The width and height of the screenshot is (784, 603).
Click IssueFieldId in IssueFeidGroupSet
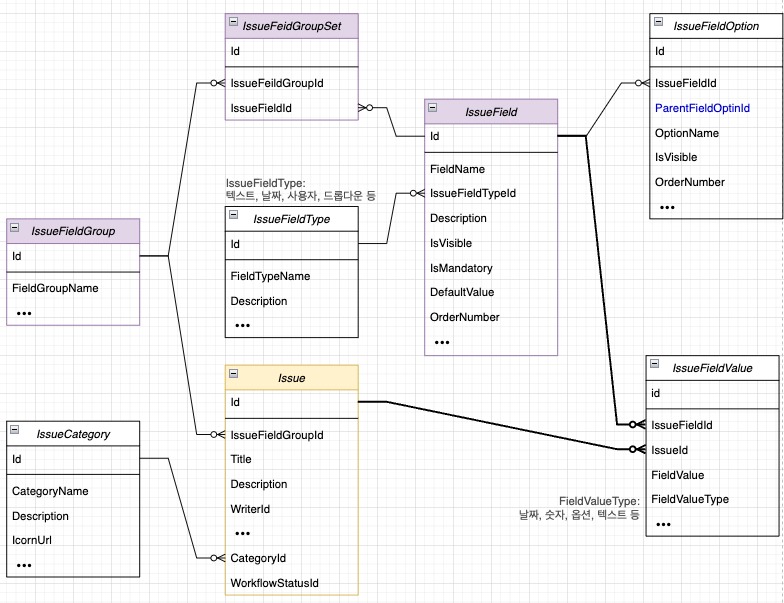pyautogui.click(x=292, y=108)
